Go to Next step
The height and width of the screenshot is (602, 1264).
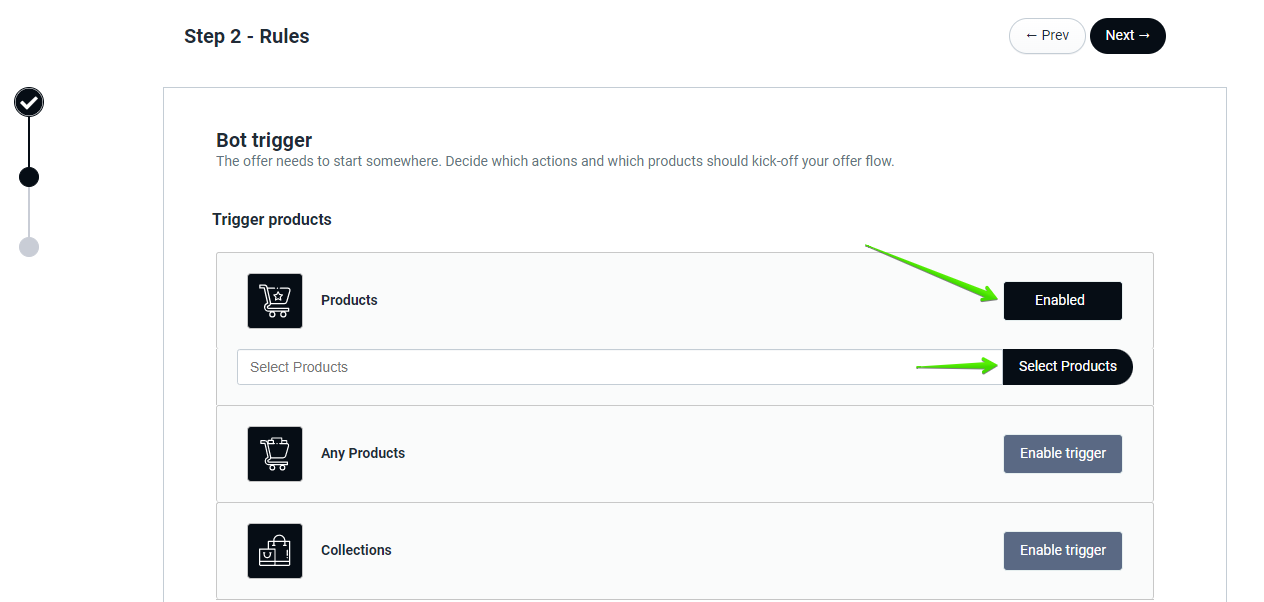click(1127, 36)
